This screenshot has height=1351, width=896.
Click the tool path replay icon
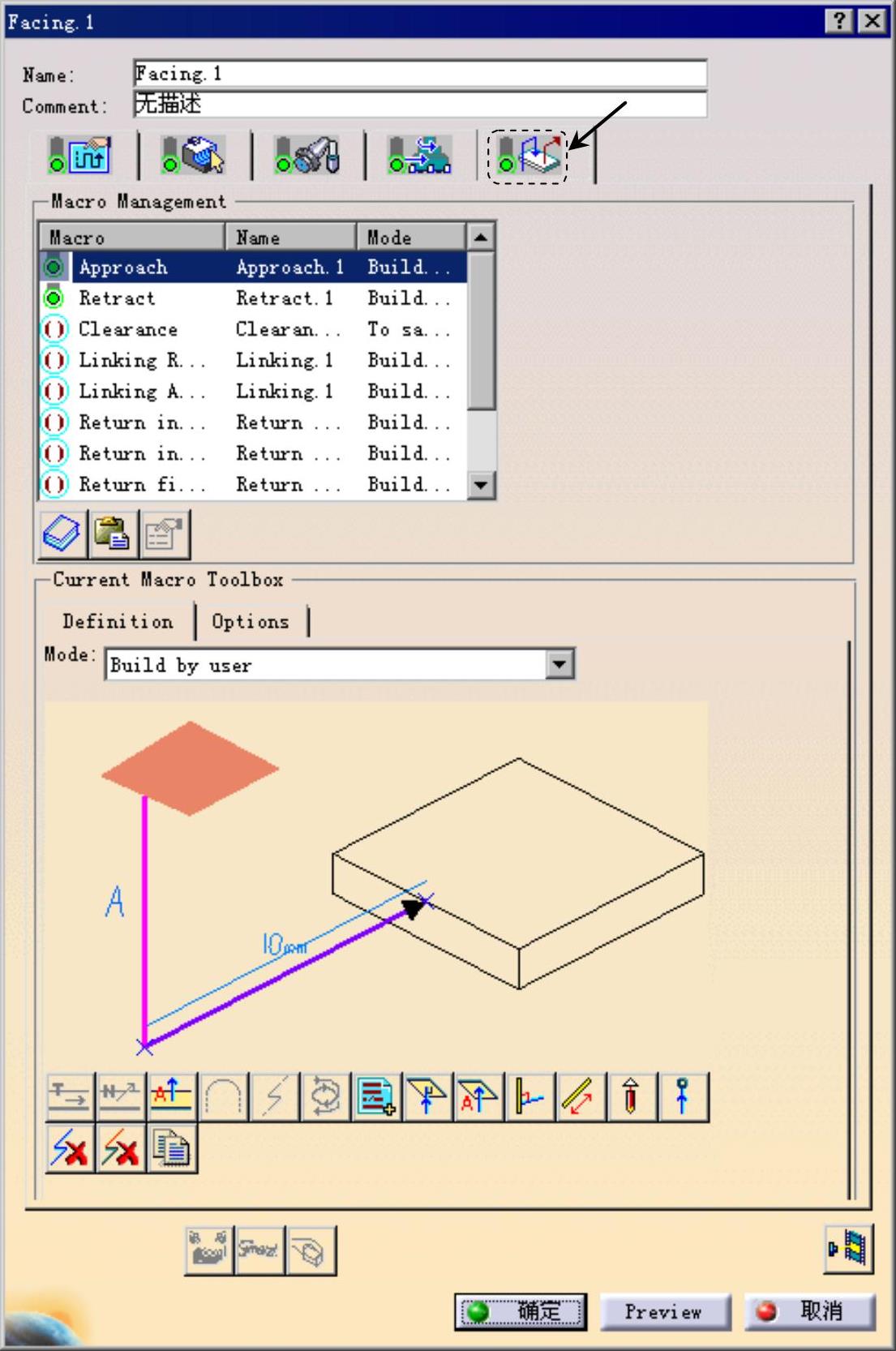[848, 1248]
